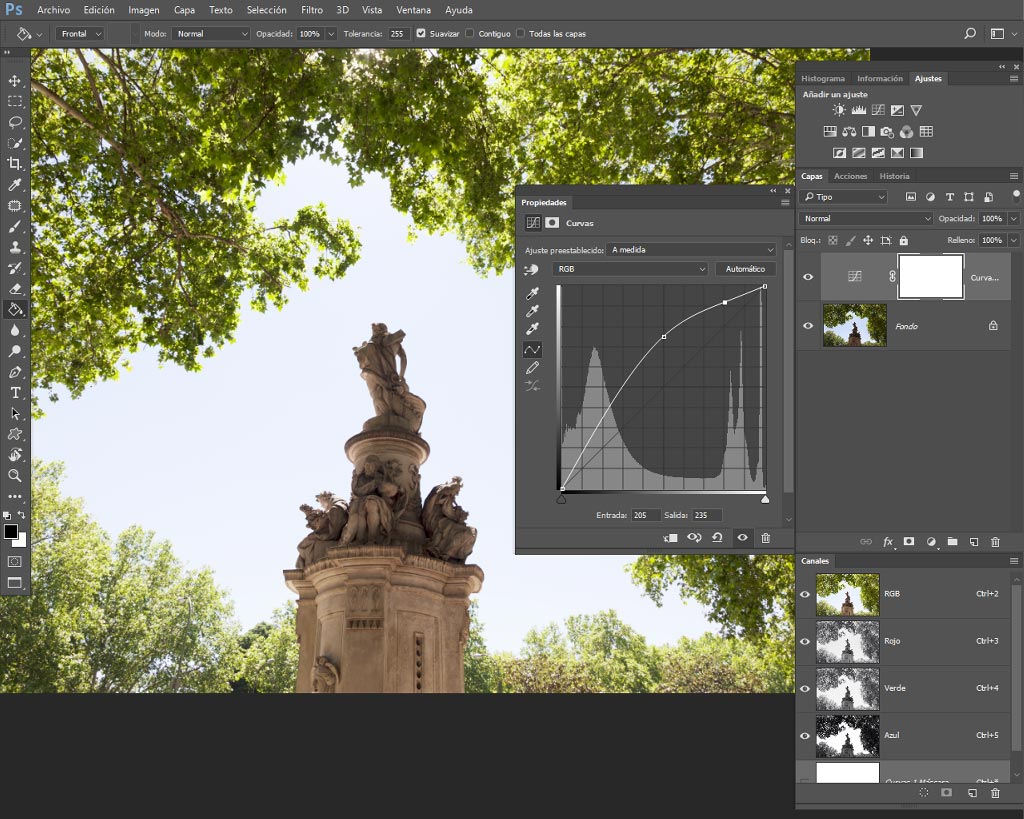Select the Move tool

[x=14, y=81]
